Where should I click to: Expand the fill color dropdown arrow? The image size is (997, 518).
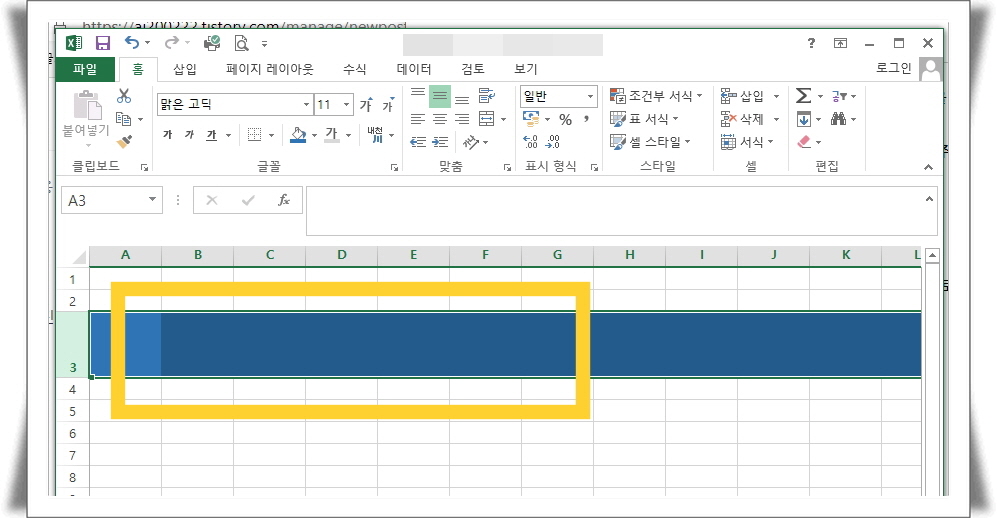[x=314, y=135]
